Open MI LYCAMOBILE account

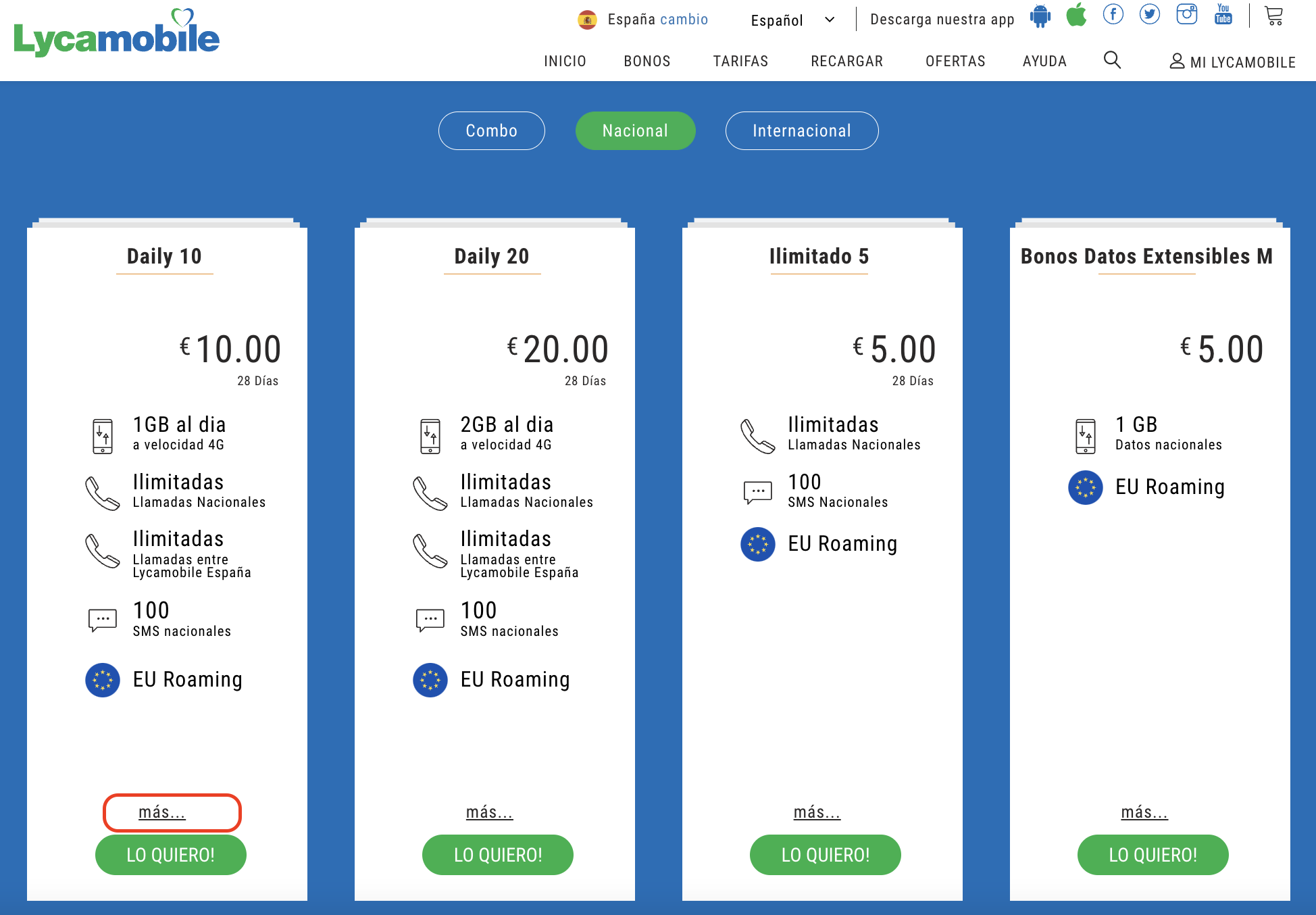click(1232, 62)
